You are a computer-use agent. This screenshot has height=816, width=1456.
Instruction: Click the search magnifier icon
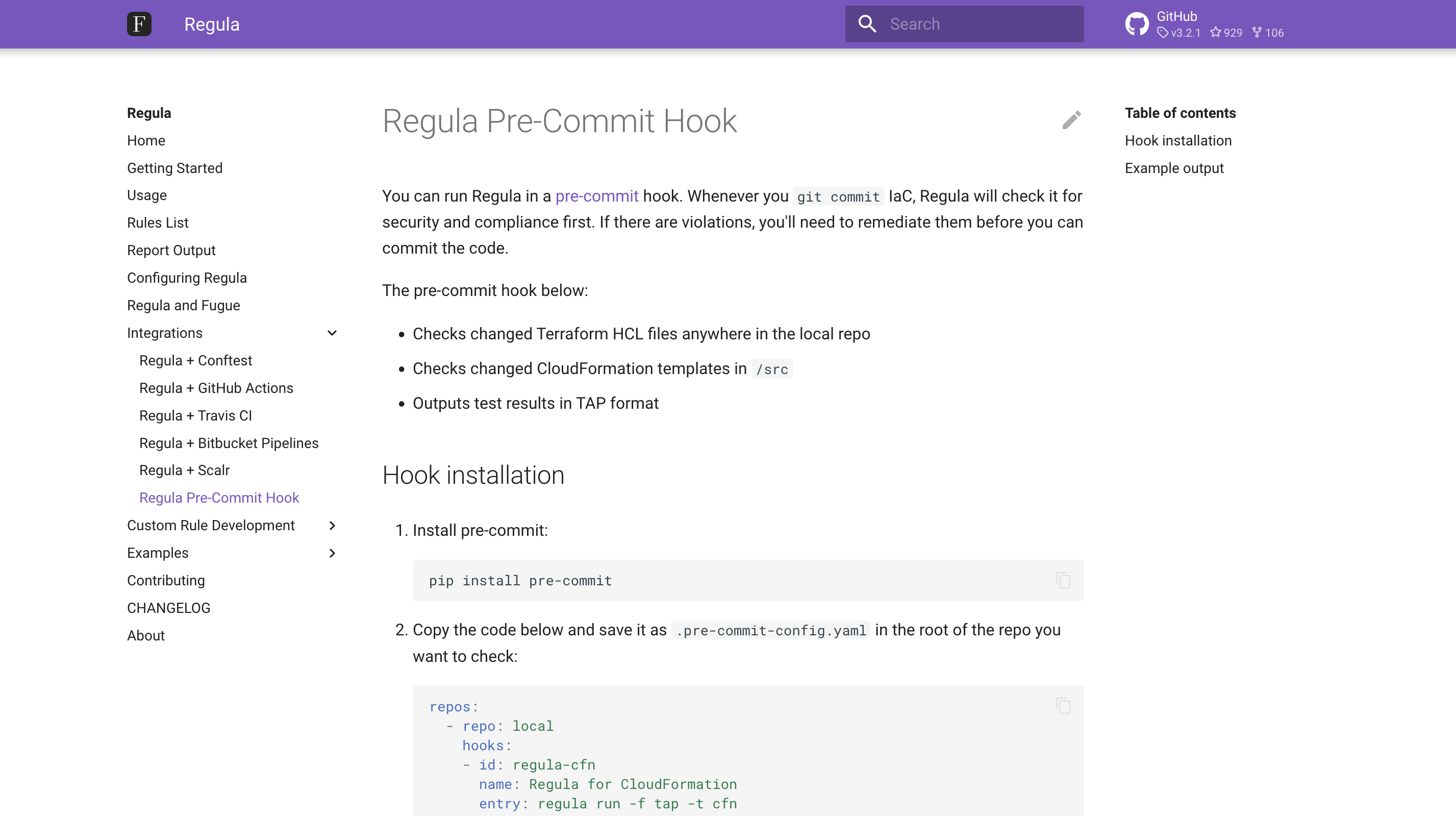tap(867, 24)
